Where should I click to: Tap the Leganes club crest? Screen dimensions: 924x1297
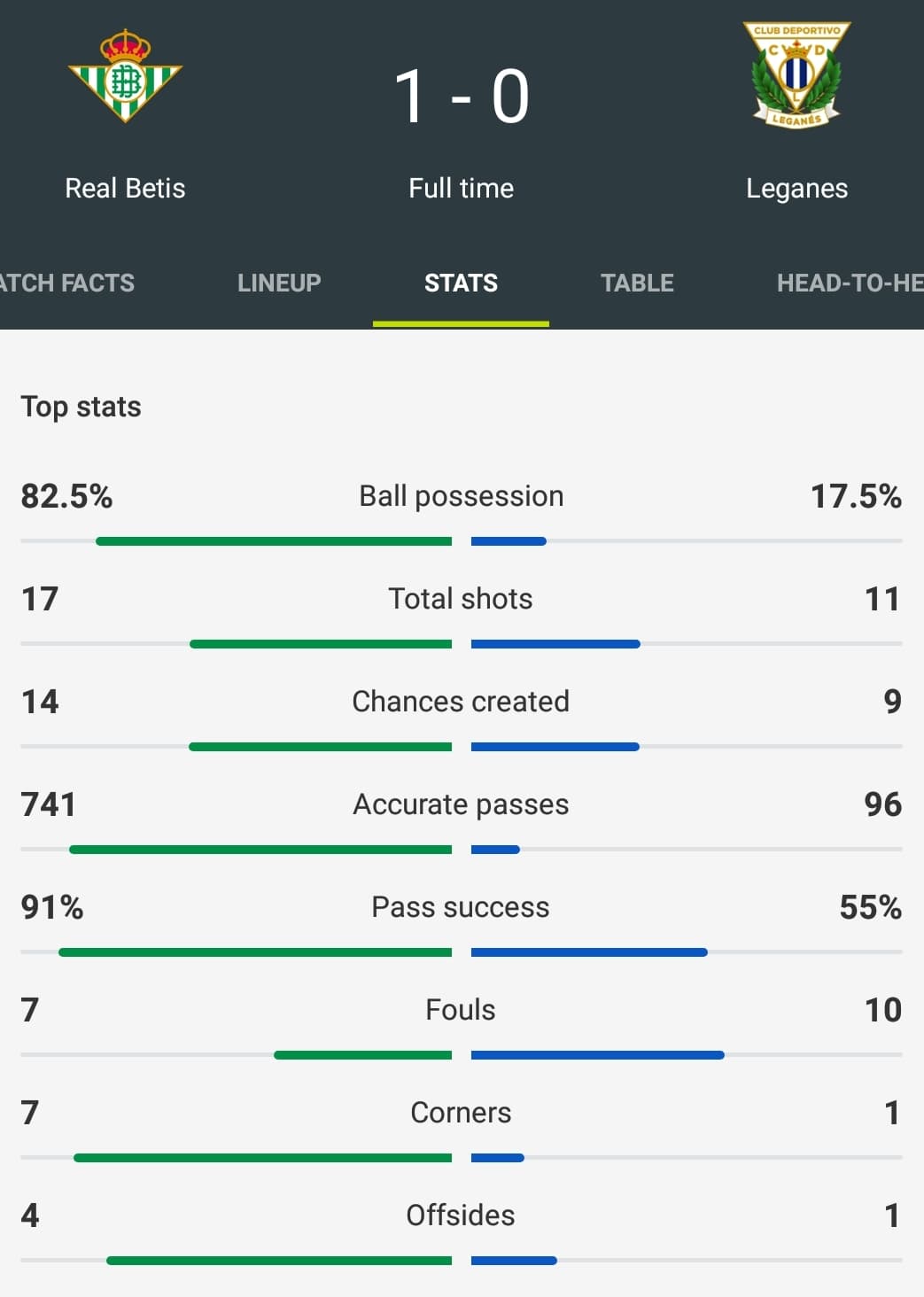pos(796,75)
